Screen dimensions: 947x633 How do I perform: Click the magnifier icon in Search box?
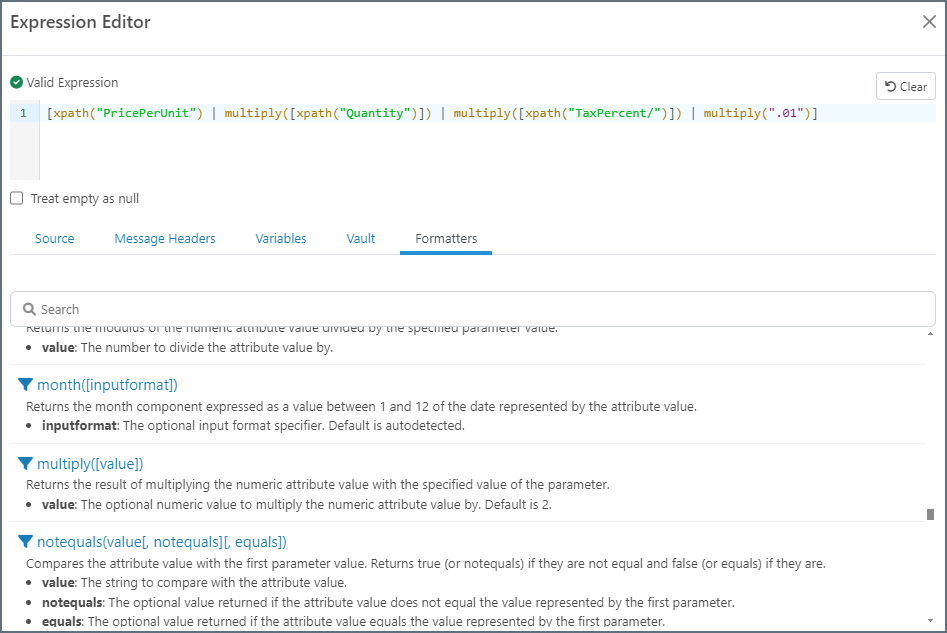pos(29,310)
